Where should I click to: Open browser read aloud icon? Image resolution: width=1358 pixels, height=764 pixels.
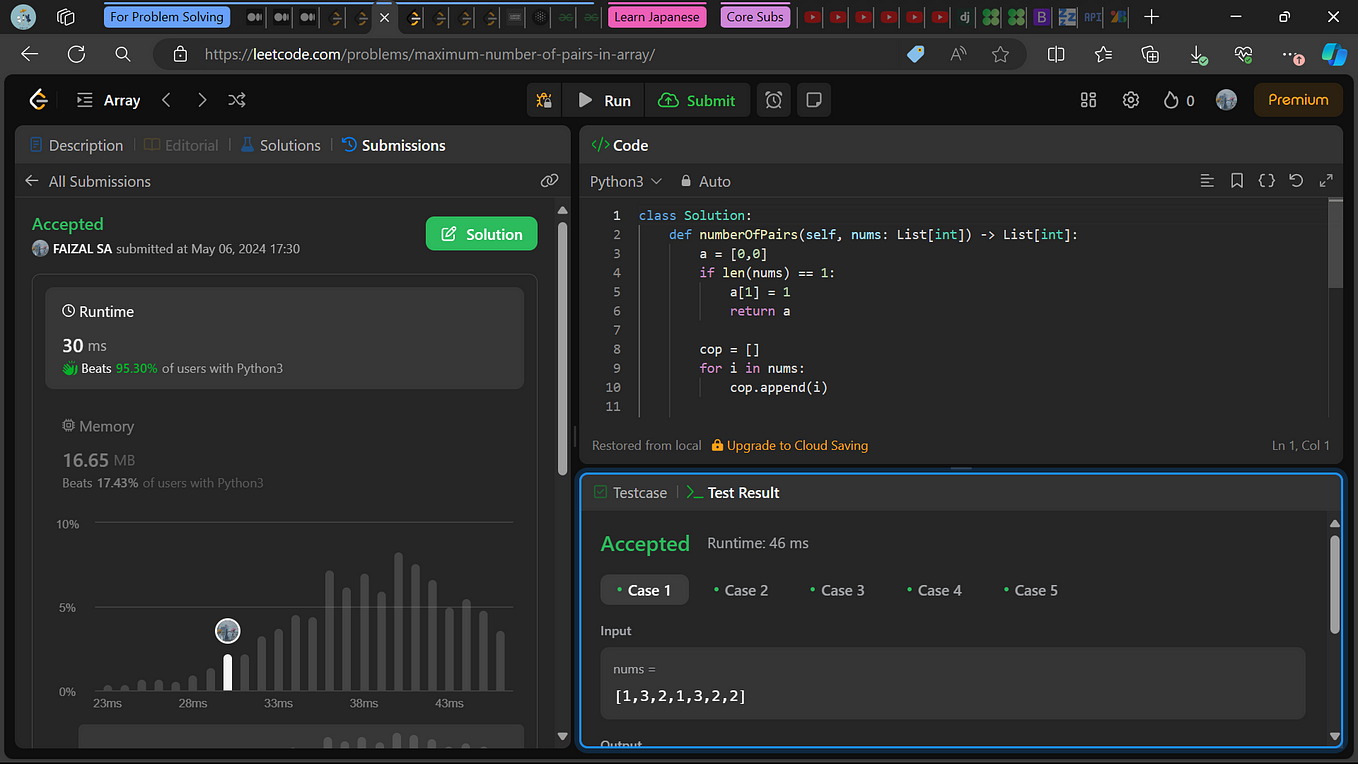coord(958,54)
